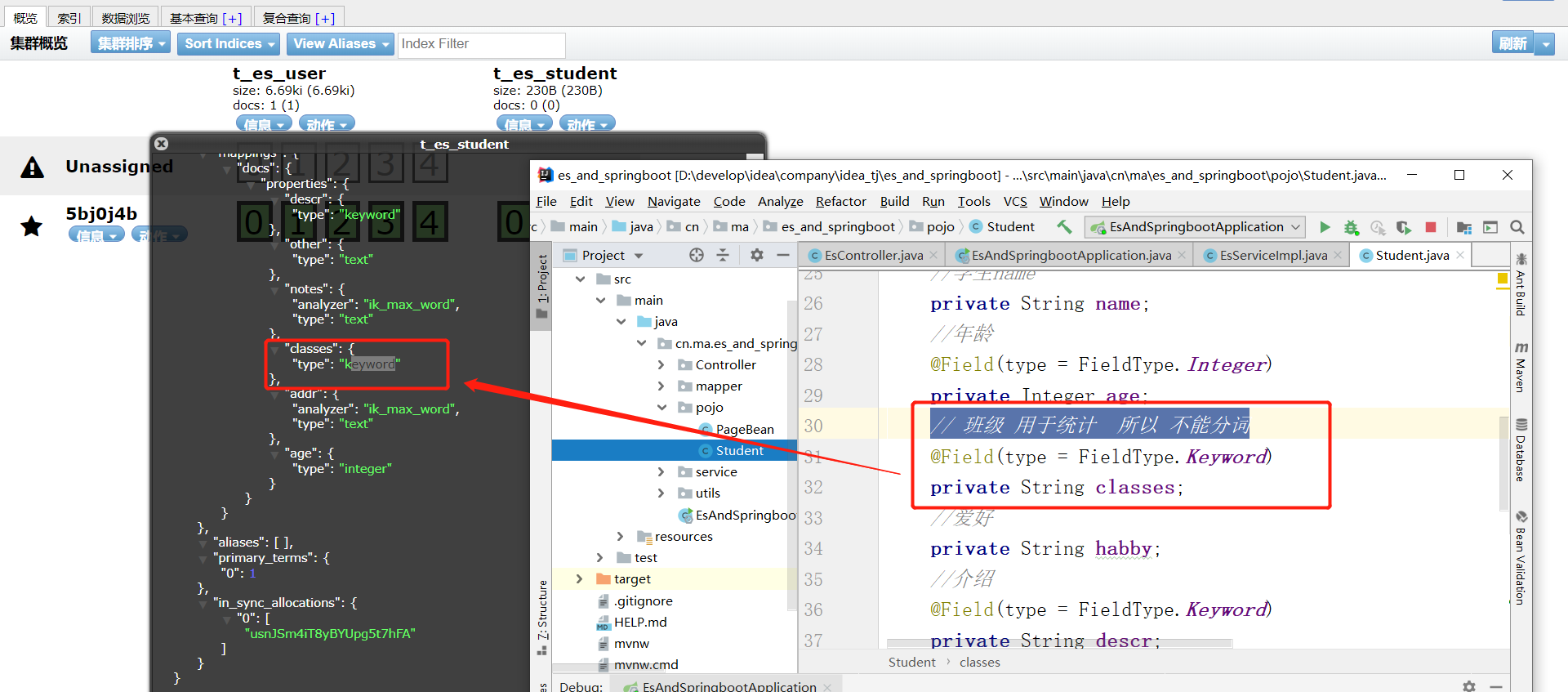Open Debug panel settings gear at bottom

tap(1469, 686)
